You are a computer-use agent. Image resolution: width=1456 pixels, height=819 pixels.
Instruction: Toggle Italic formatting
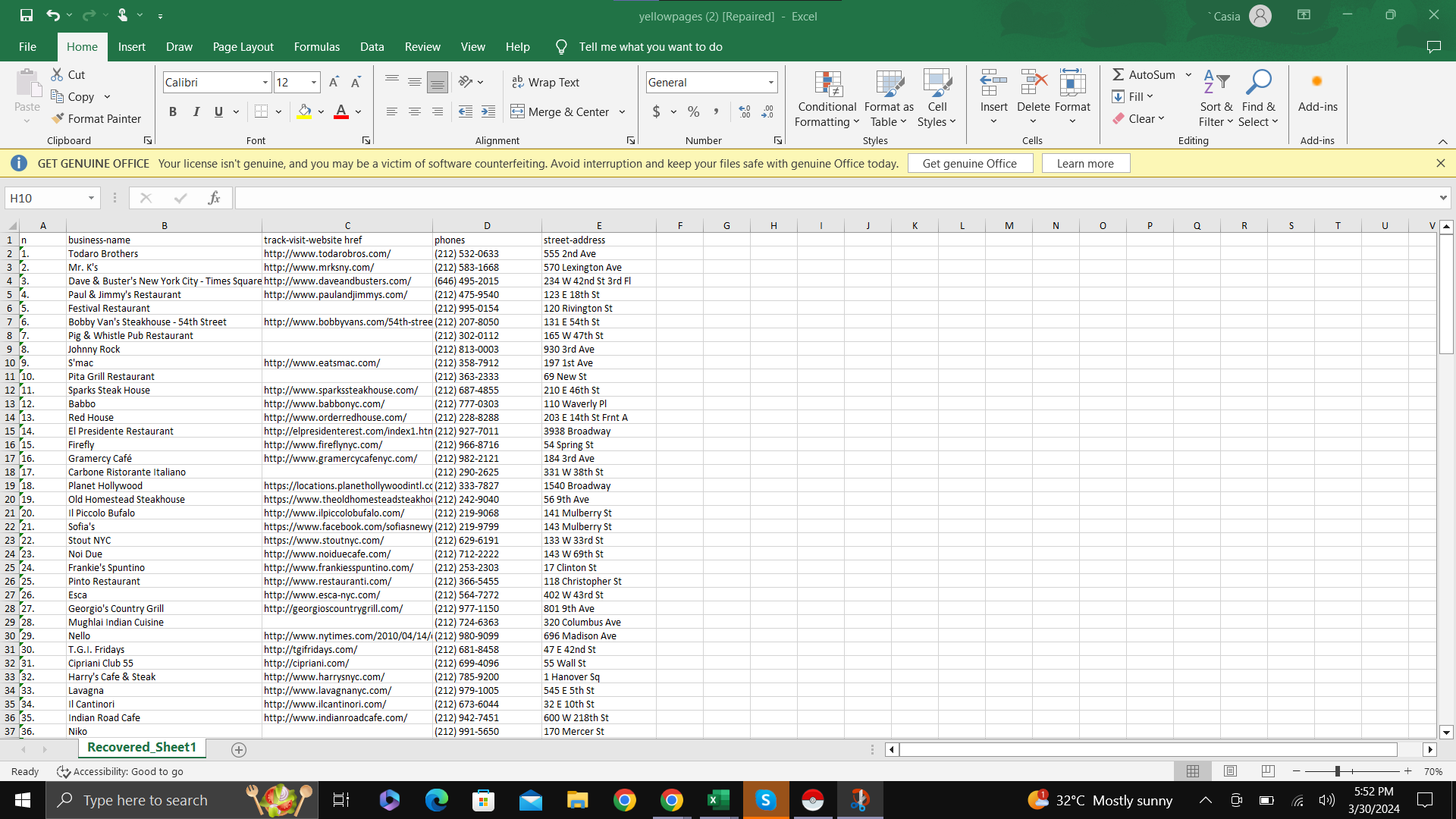coord(196,111)
